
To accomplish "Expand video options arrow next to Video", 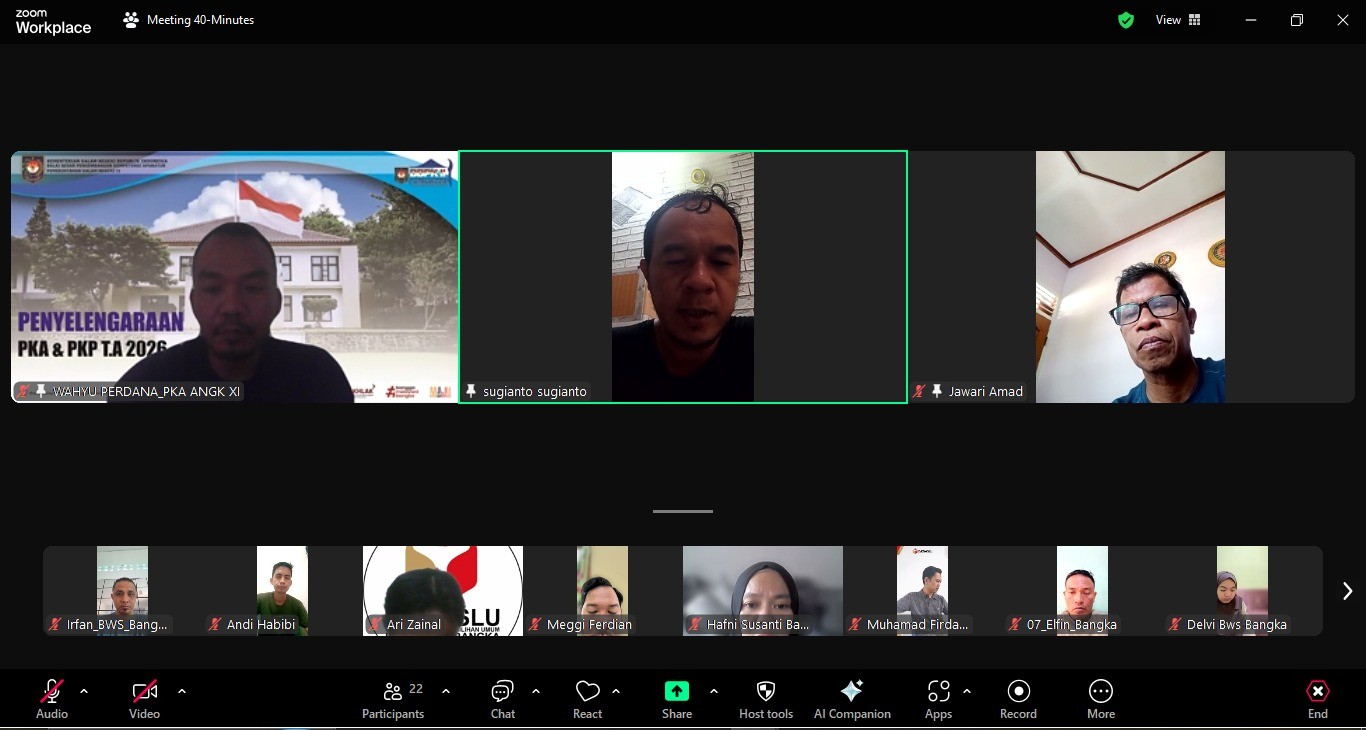I will (182, 691).
